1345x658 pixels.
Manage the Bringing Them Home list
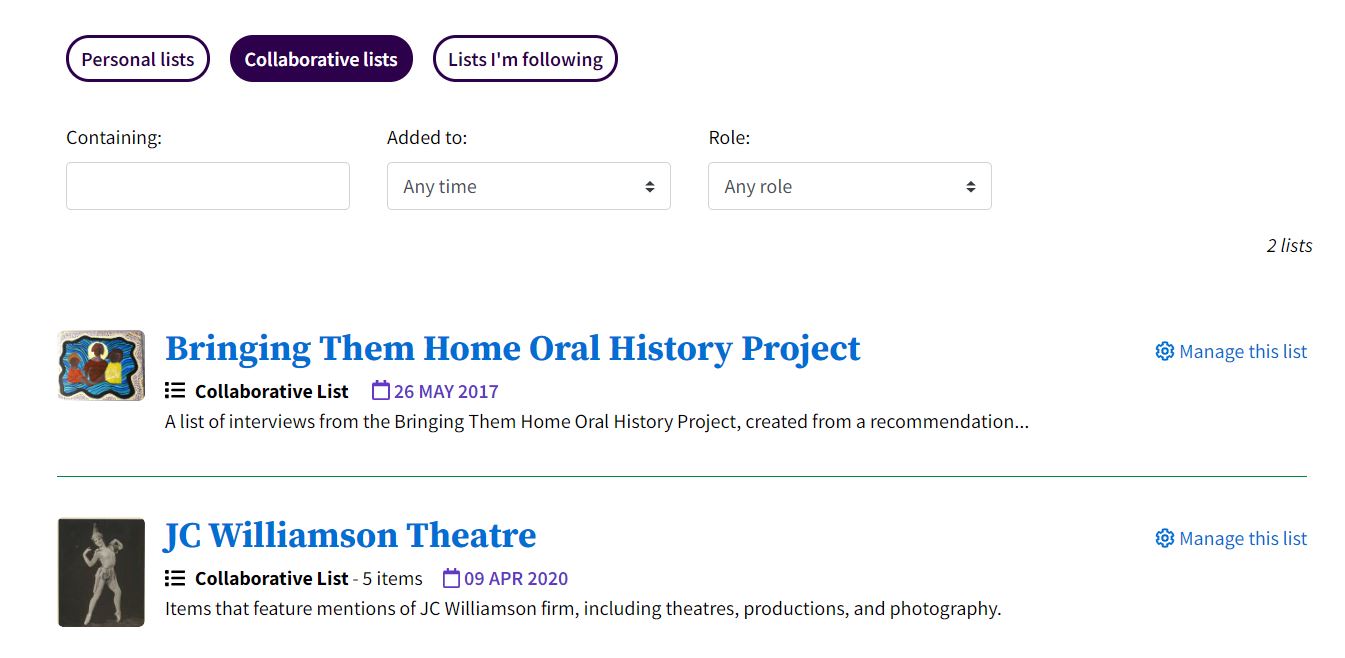[1231, 351]
